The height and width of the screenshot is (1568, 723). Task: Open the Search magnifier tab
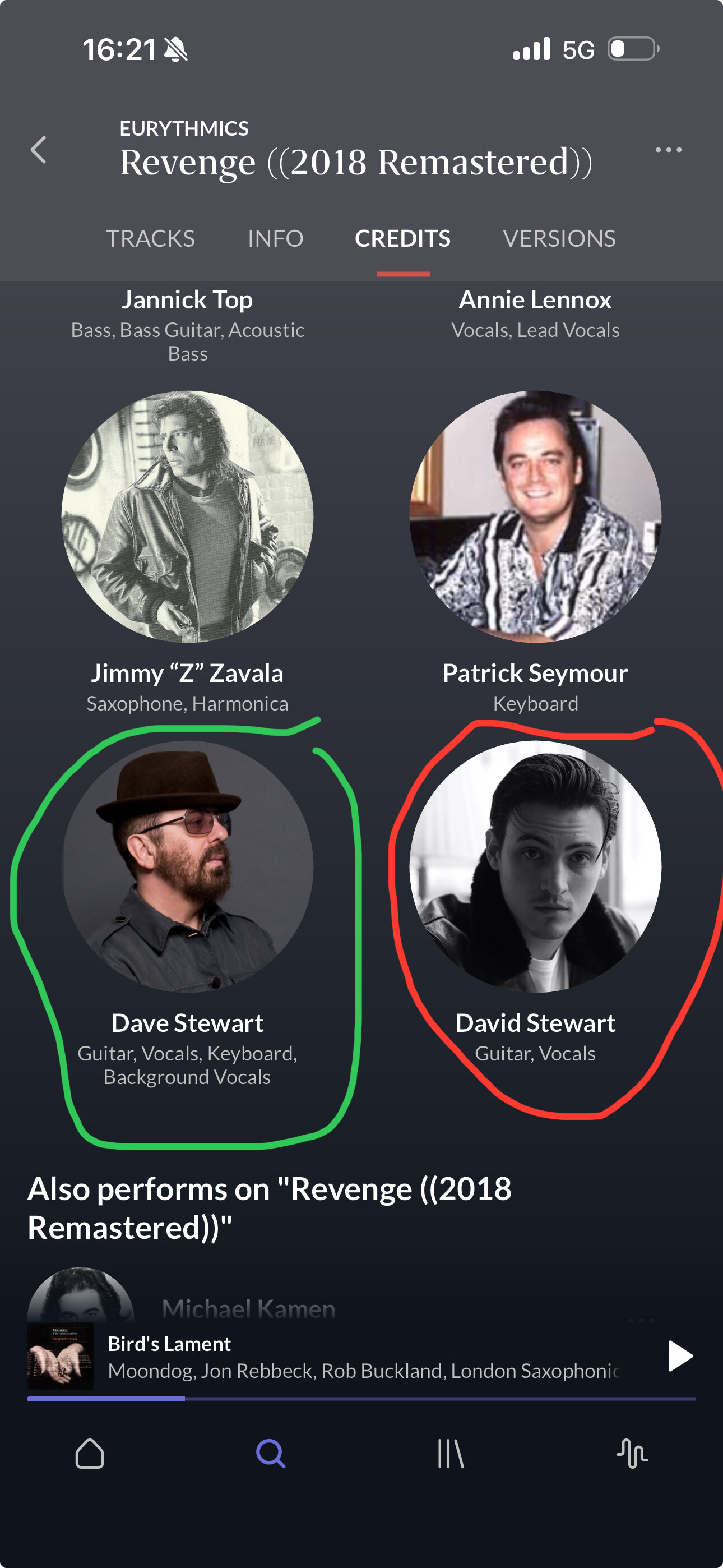[270, 1454]
